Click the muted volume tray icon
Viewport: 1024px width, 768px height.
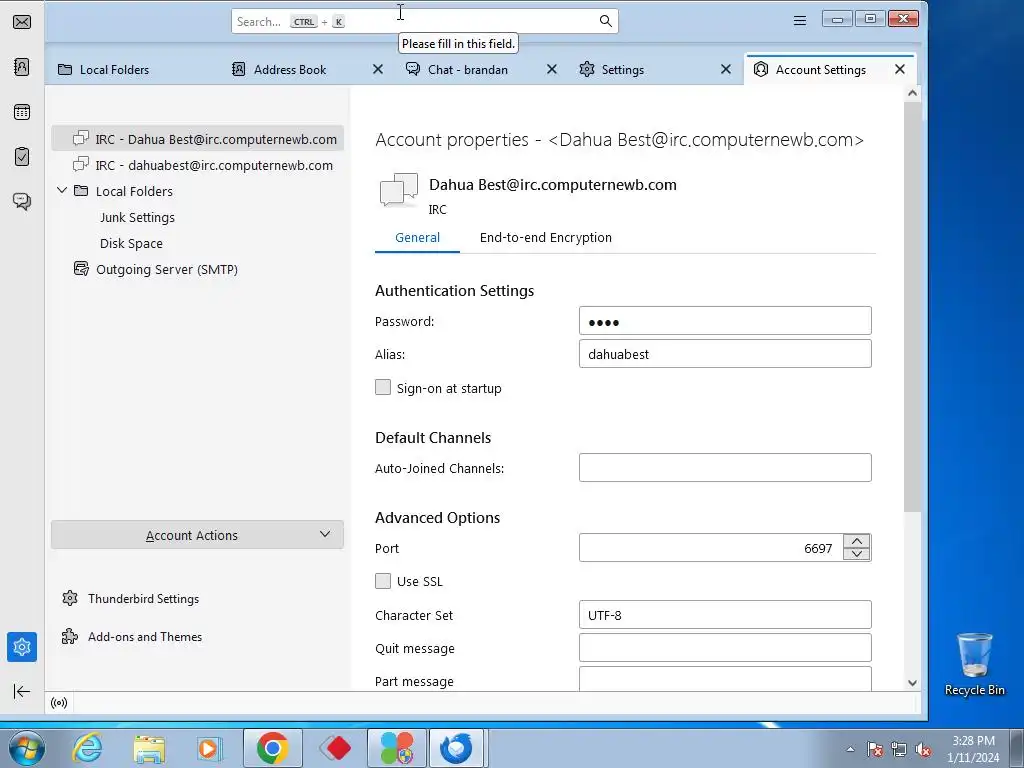923,750
